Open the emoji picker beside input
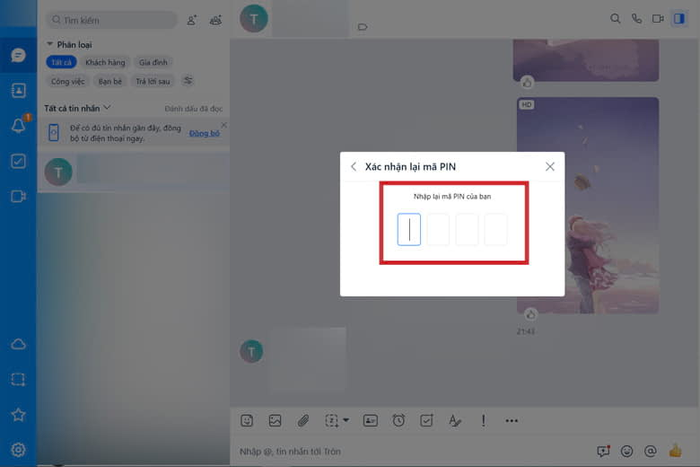This screenshot has height=467, width=700. 627,451
